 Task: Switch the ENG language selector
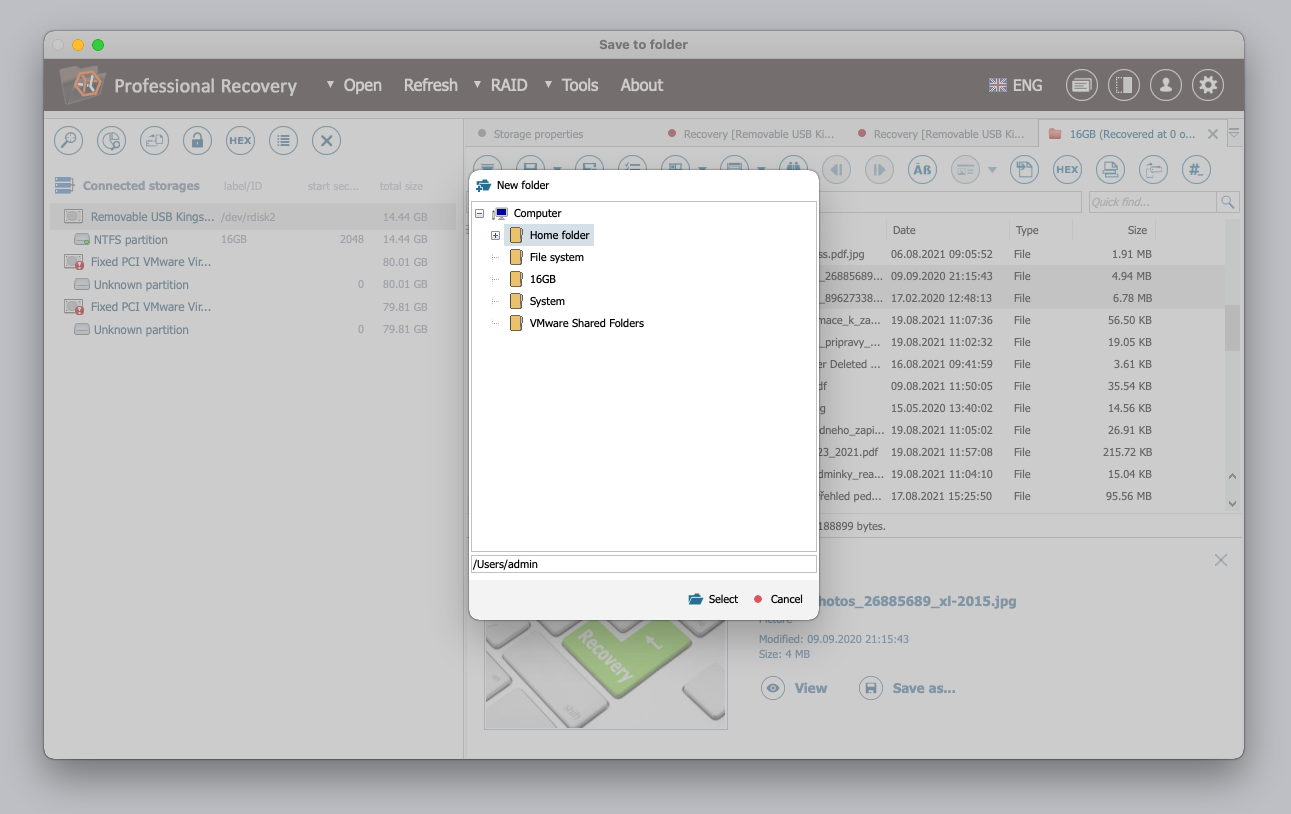(1015, 85)
